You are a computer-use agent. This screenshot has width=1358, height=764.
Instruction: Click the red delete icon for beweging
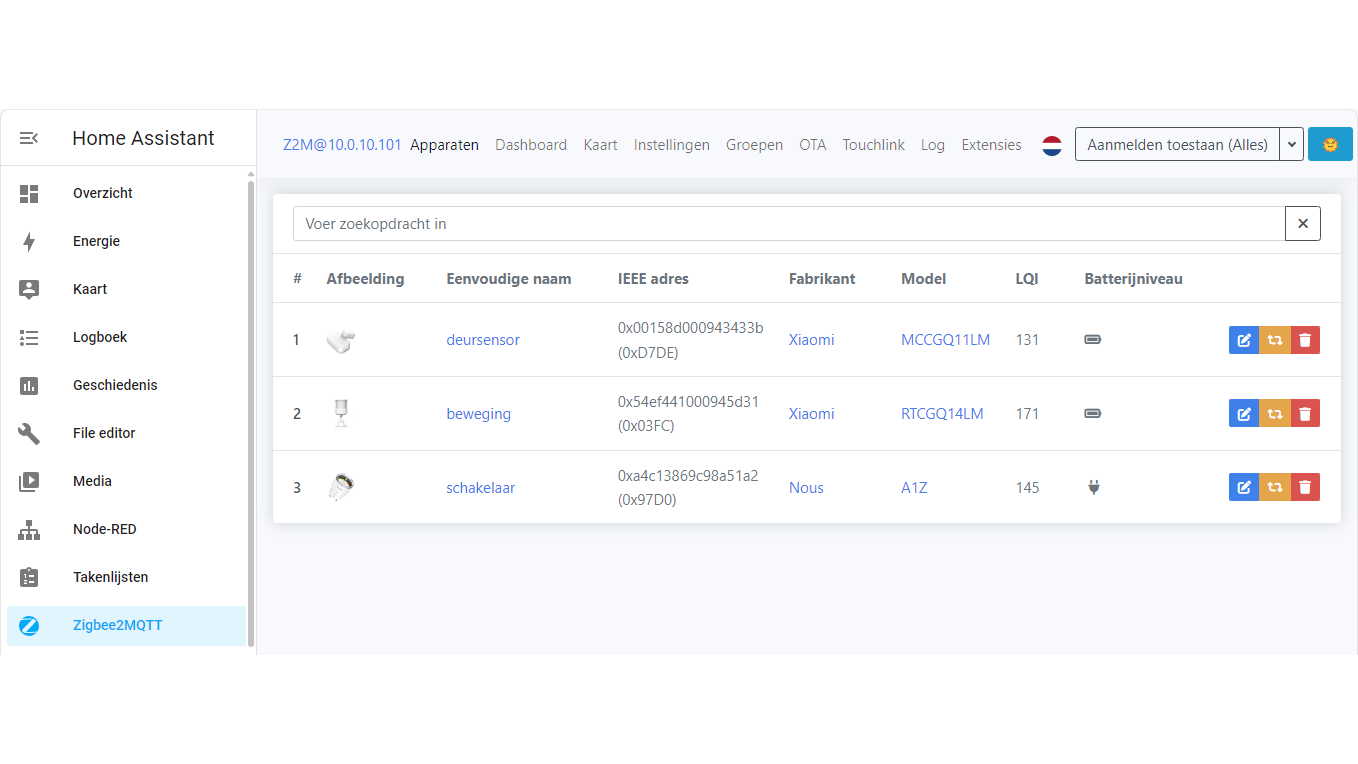point(1305,414)
